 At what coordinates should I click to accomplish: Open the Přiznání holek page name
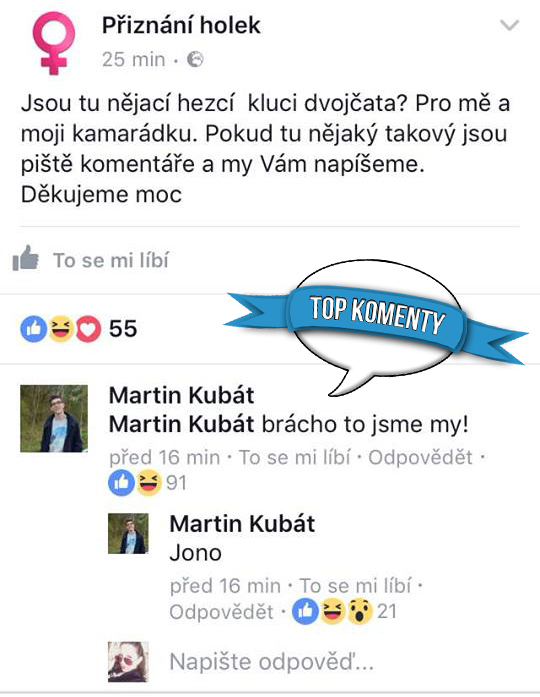point(181,25)
